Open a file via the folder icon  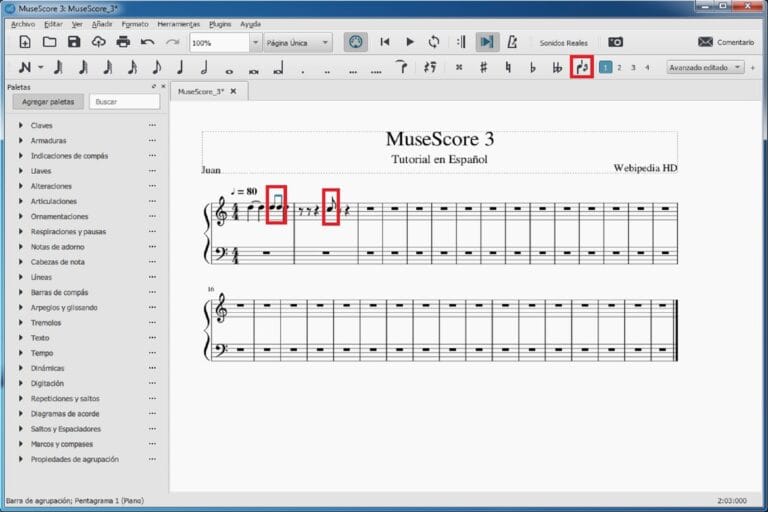click(x=49, y=42)
